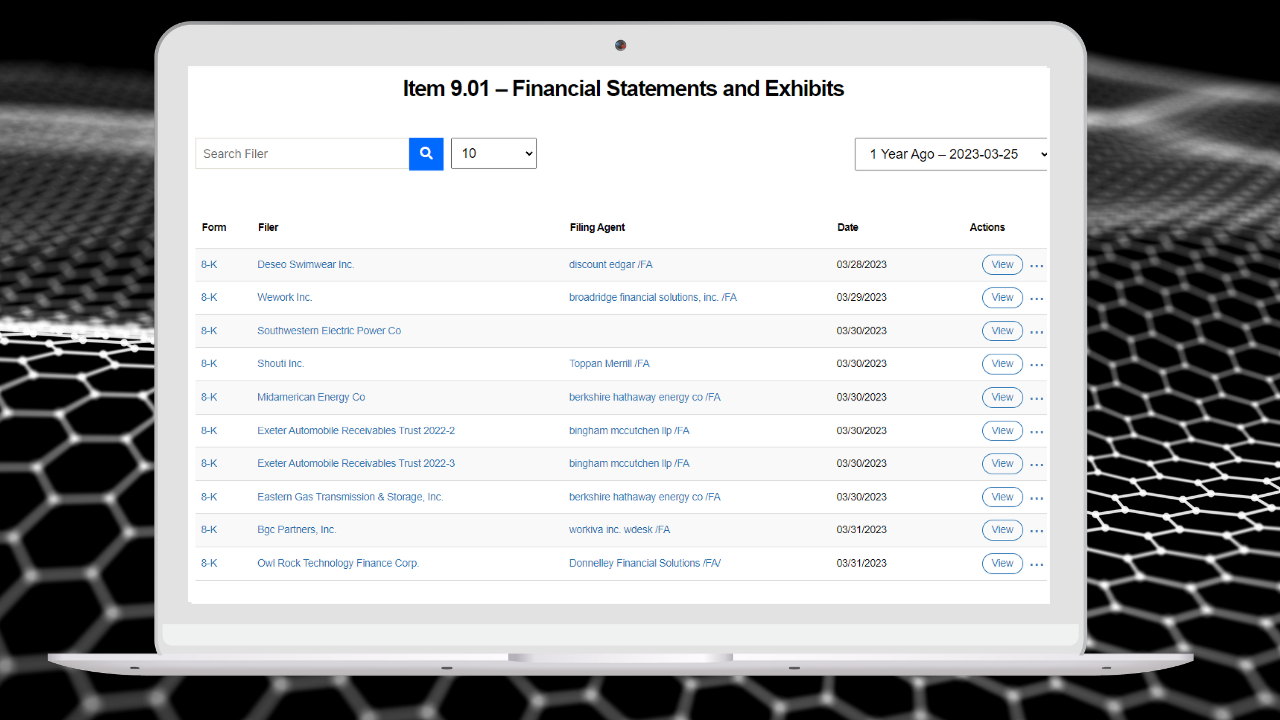Open the Wework Inc. filer link
Image resolution: width=1280 pixels, height=720 pixels.
click(285, 298)
